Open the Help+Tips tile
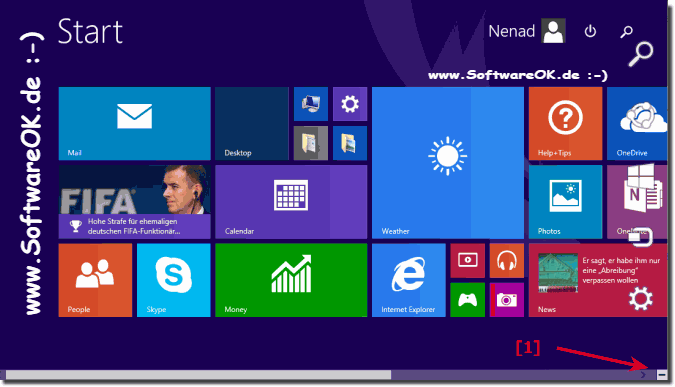This screenshot has height=387, width=675. point(565,124)
